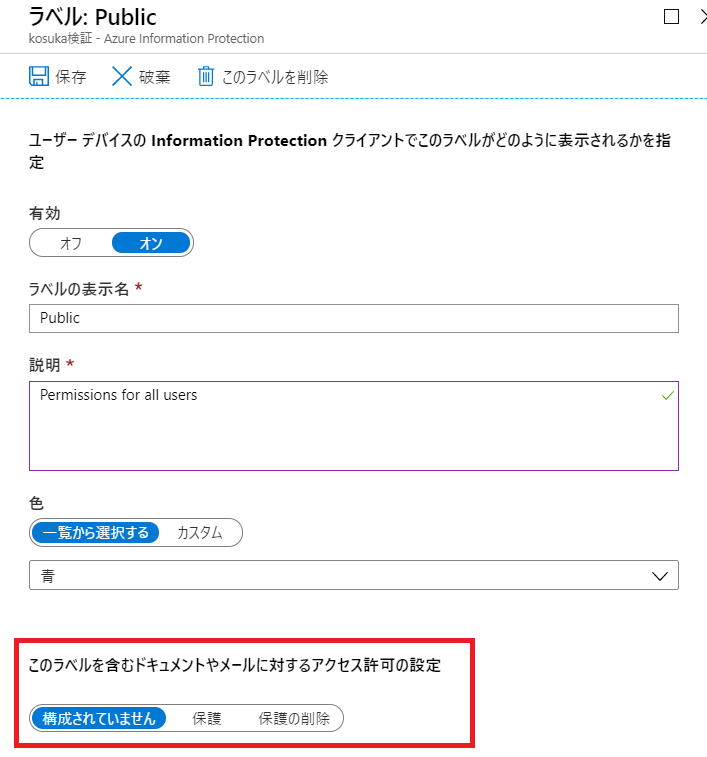Image resolution: width=707 pixels, height=757 pixels.
Task: Click このラベルを削除 text
Action: coord(275,77)
